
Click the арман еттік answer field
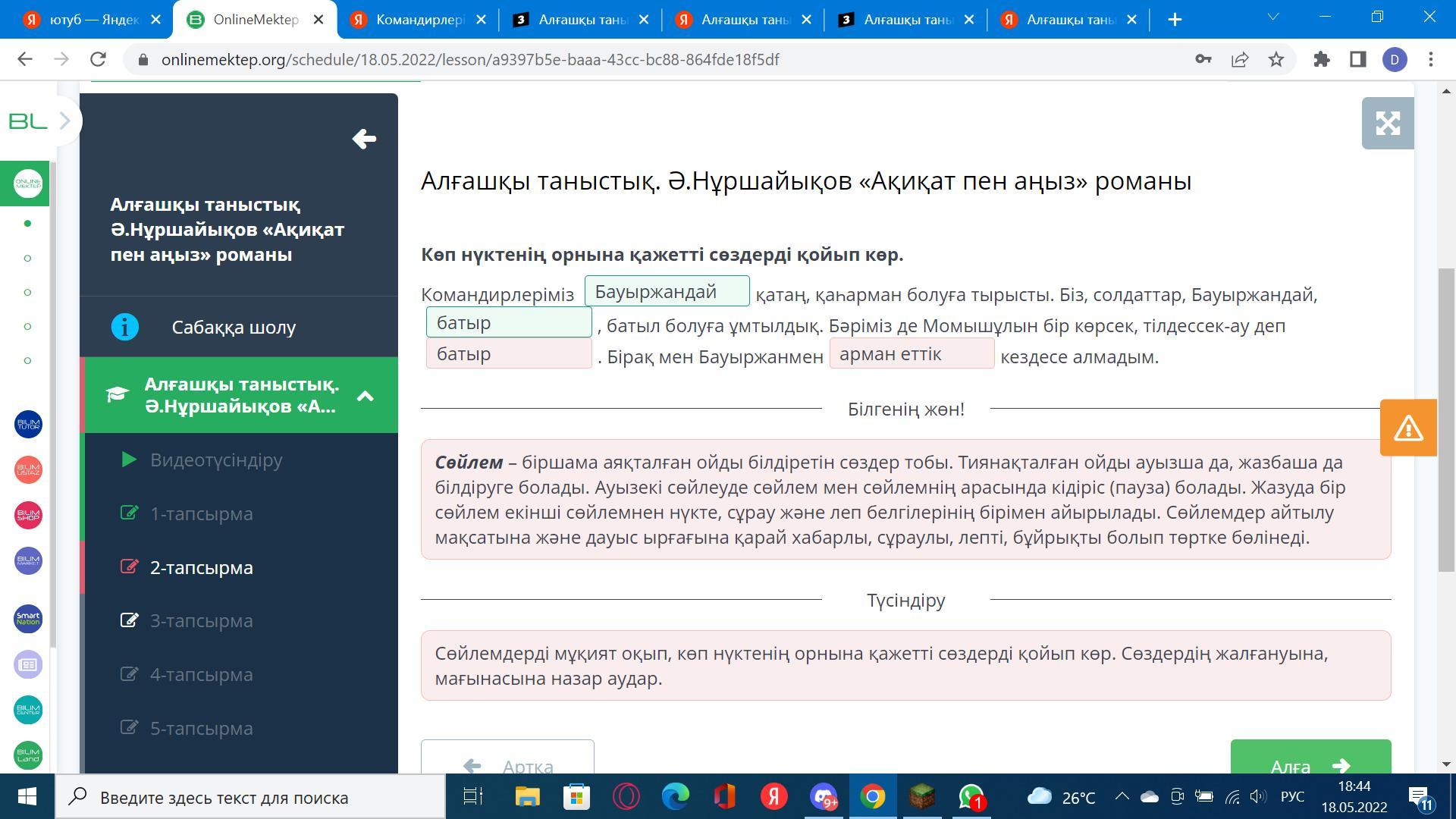[x=911, y=354]
